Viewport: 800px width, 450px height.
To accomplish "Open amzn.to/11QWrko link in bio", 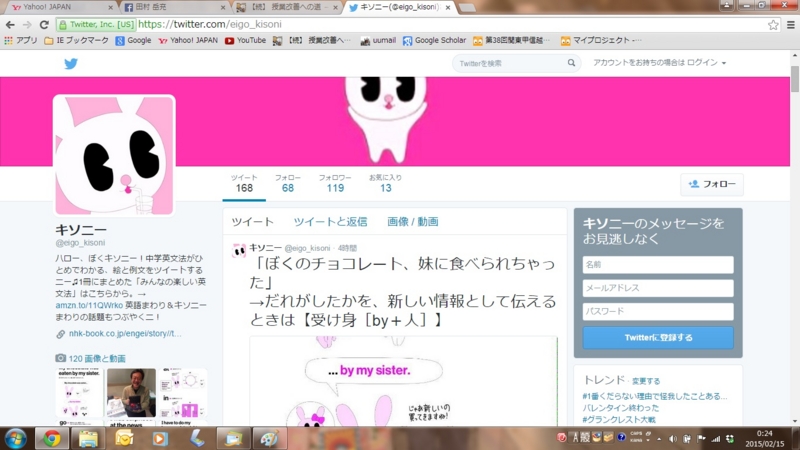I will click(89, 305).
